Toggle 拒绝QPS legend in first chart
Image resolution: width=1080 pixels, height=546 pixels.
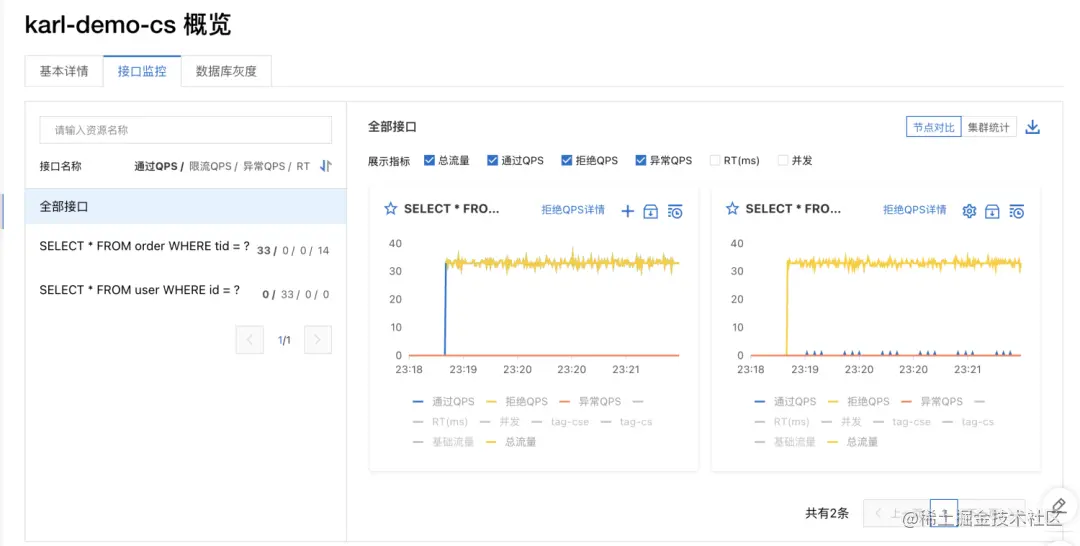(517, 401)
